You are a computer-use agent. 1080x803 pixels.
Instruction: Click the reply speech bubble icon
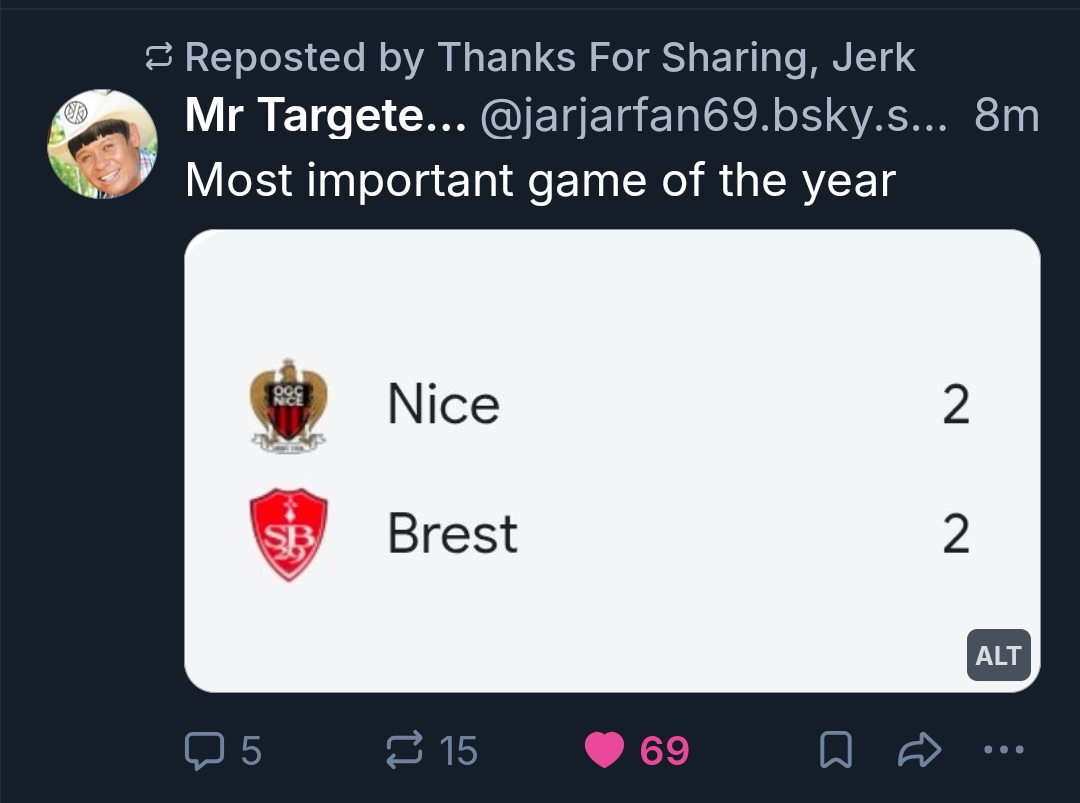(206, 749)
